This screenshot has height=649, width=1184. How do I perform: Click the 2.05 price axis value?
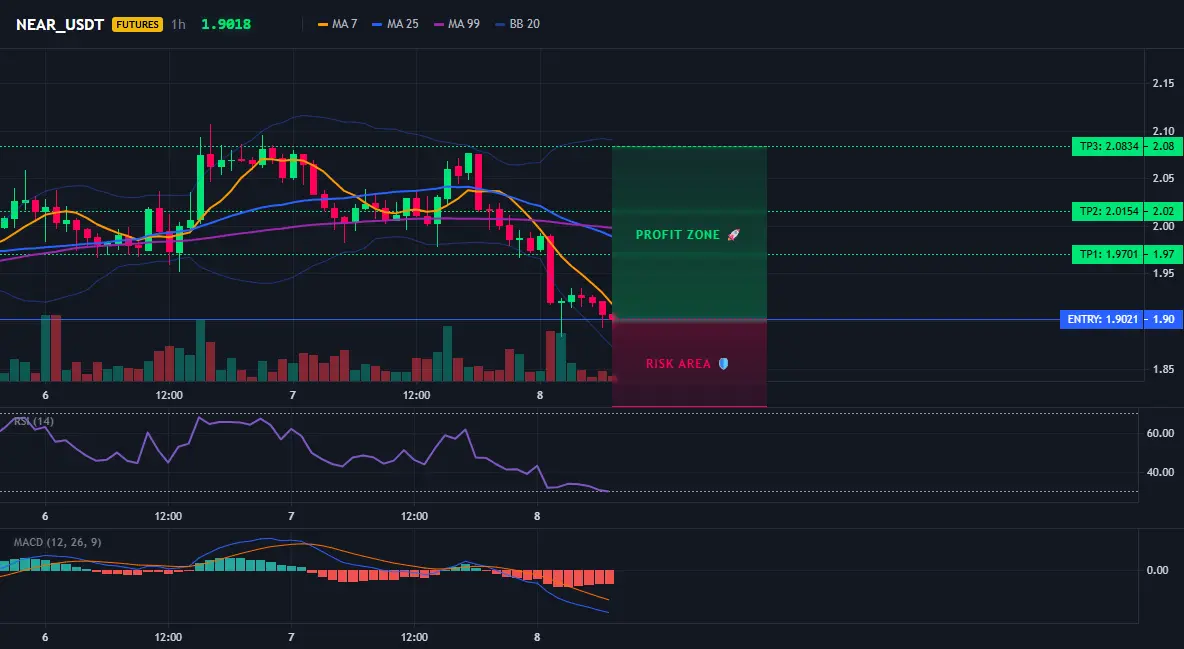1163,178
